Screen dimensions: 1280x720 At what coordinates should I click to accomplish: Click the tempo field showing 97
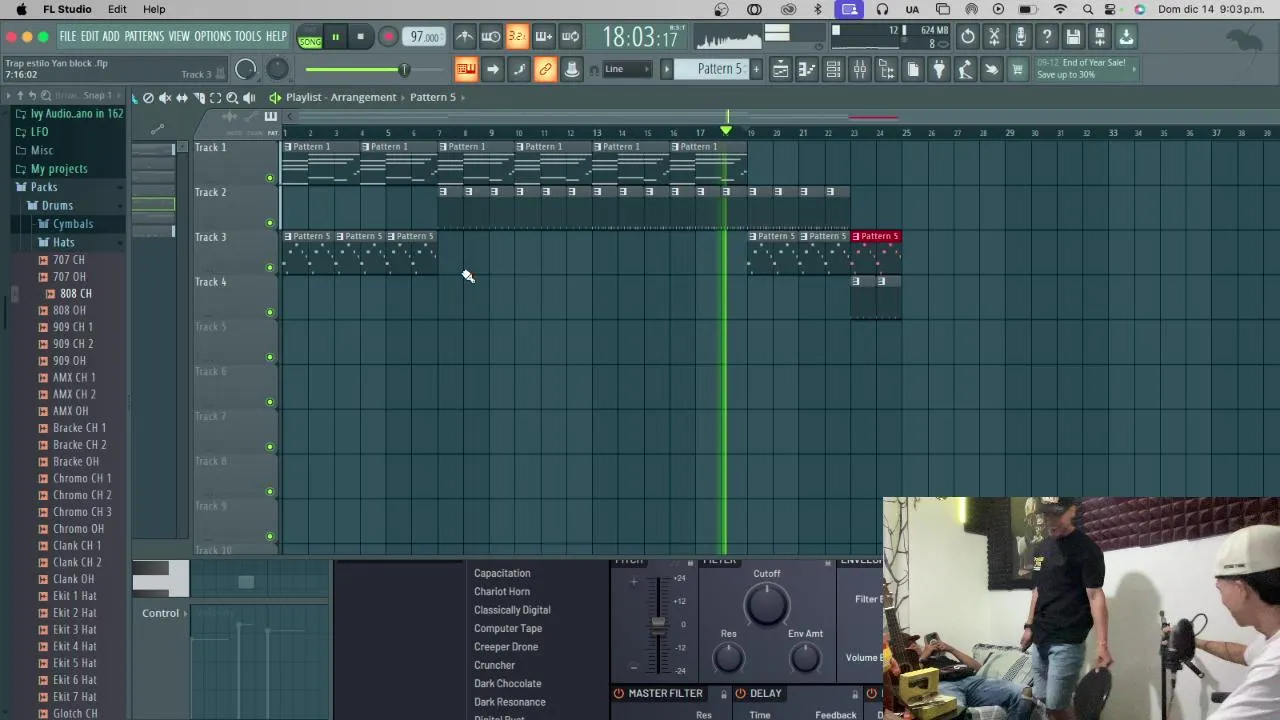424,37
